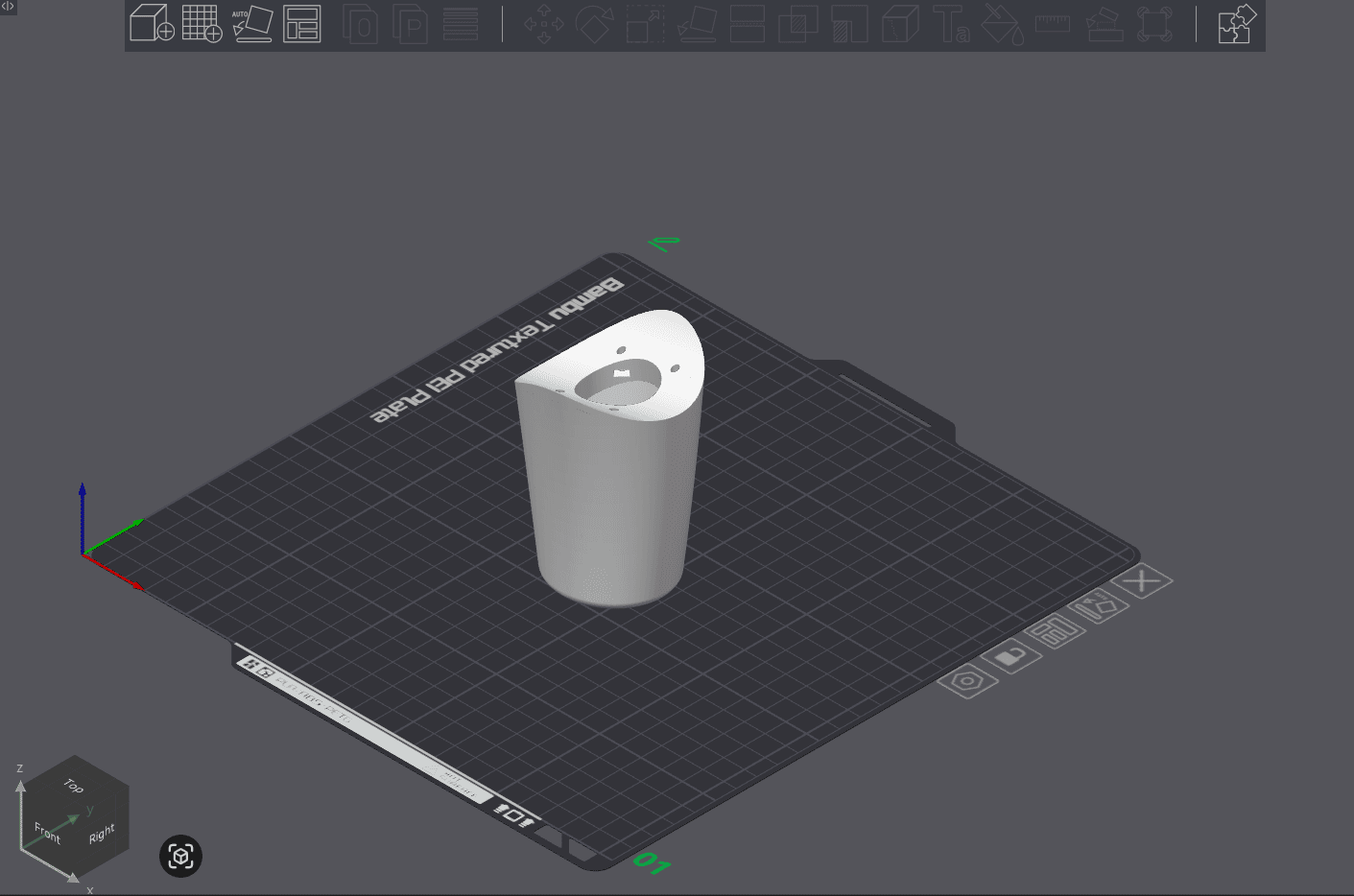Lock the current plate
The height and width of the screenshot is (896, 1354).
[1012, 657]
